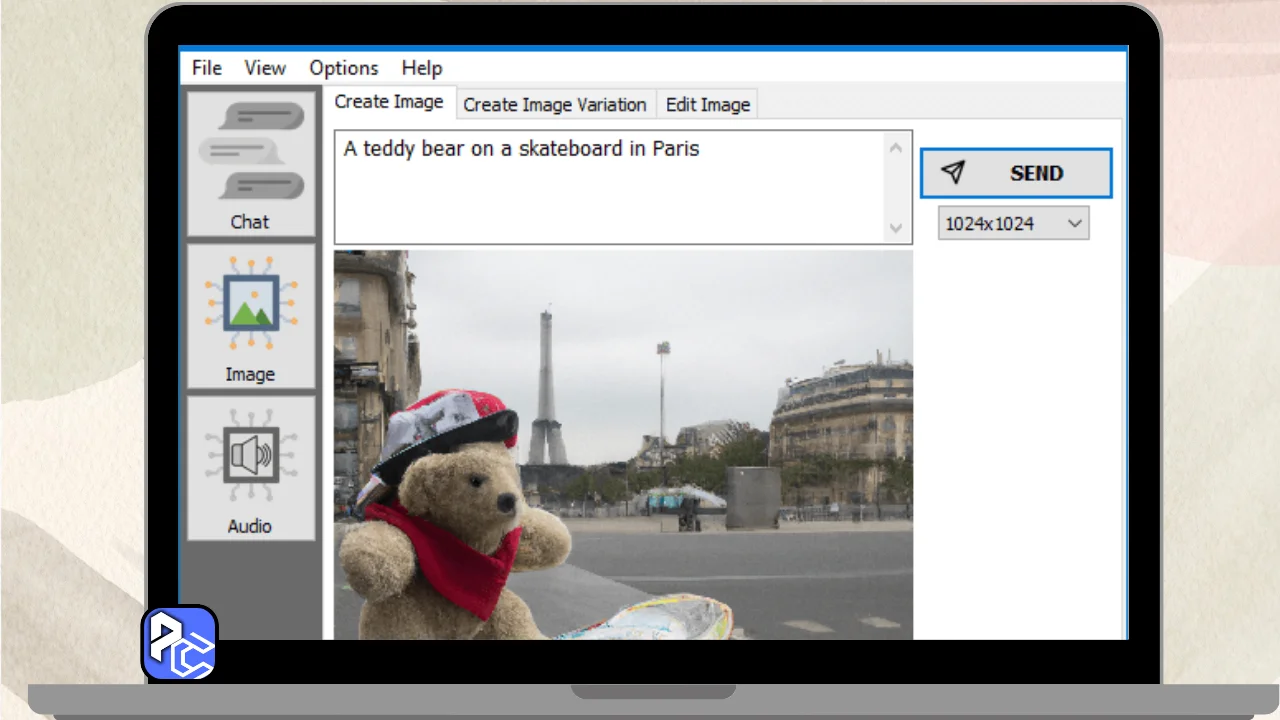Image resolution: width=1280 pixels, height=720 pixels.
Task: Switch to the Audio tool icon
Action: [x=250, y=469]
